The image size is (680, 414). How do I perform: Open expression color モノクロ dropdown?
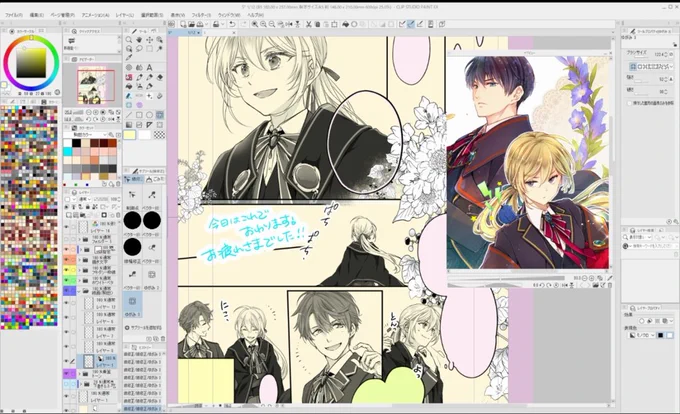[x=642, y=335]
